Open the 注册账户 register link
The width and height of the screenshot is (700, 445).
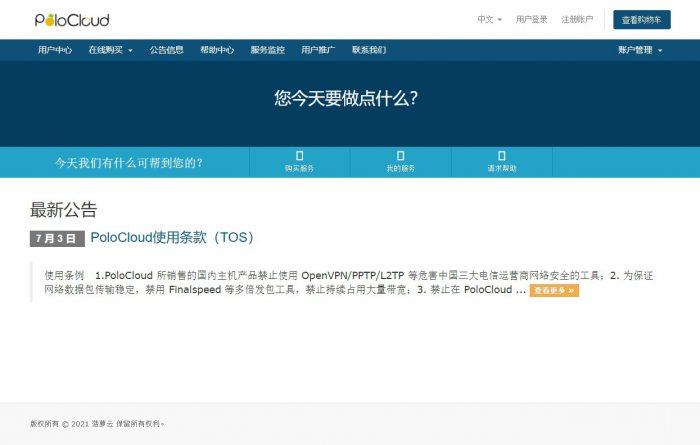(x=577, y=19)
